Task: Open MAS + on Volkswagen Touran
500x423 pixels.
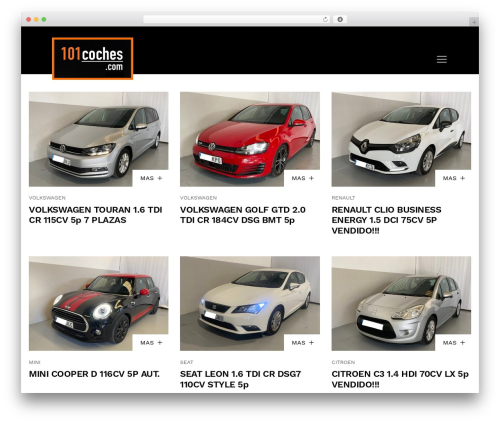Action: 151,178
